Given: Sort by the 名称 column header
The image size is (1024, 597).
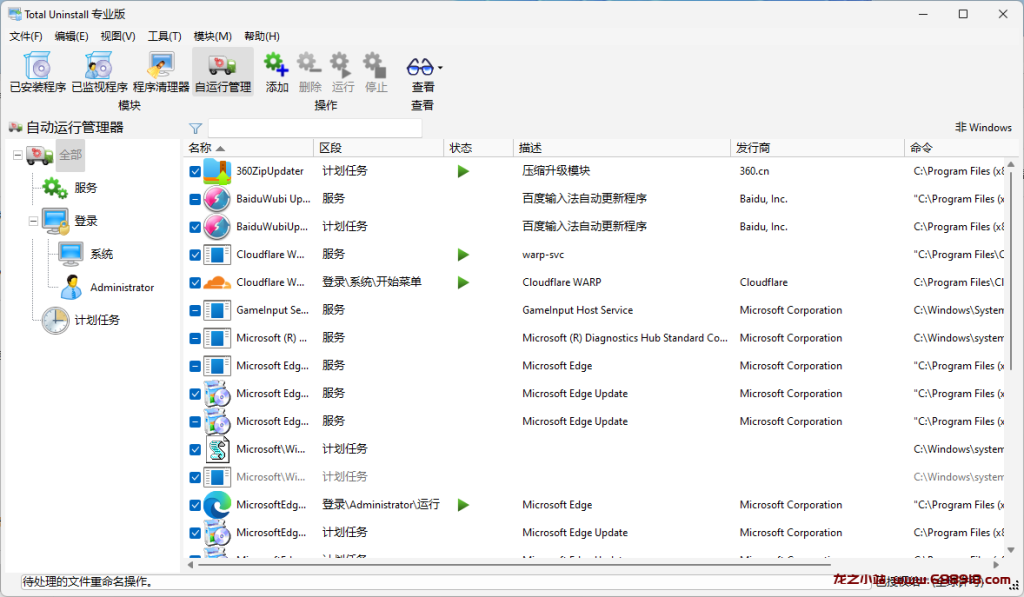Looking at the screenshot, I should coord(248,148).
